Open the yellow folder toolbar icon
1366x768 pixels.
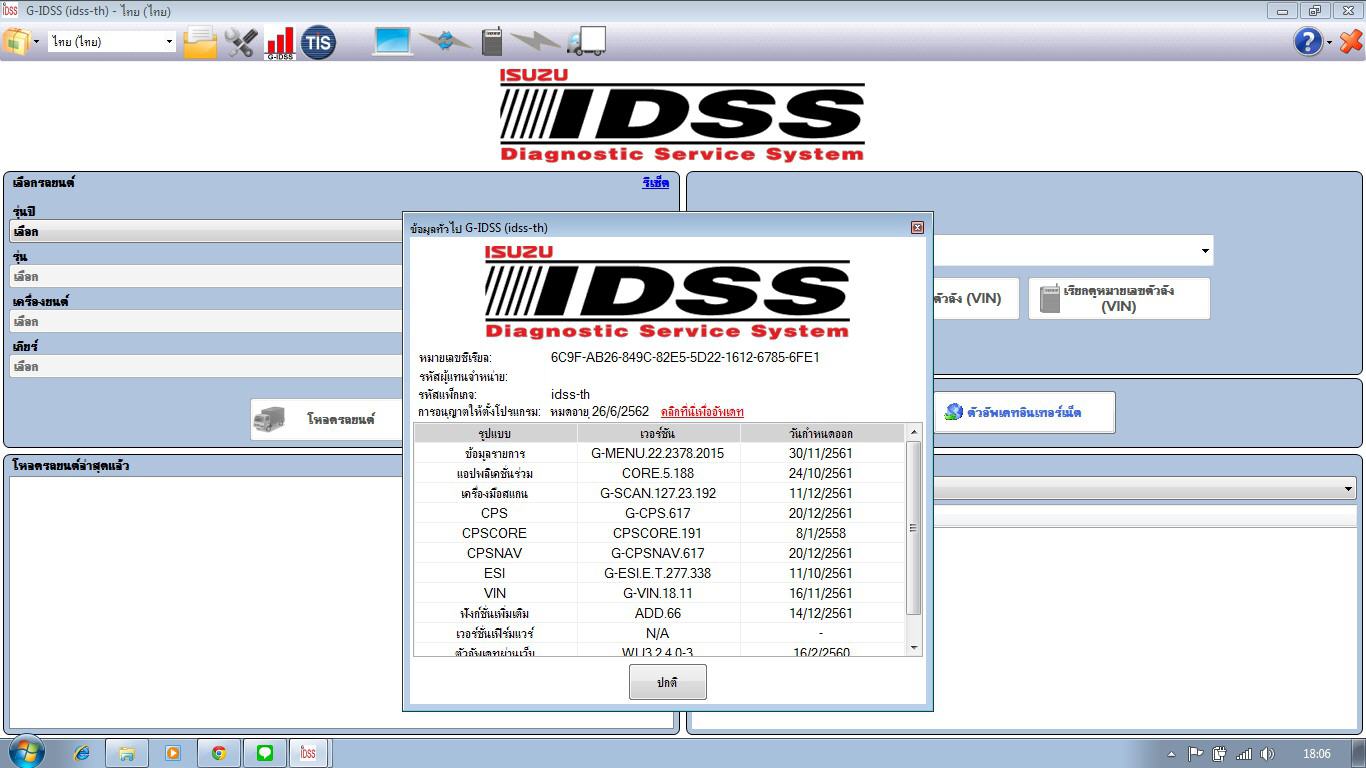click(x=200, y=42)
